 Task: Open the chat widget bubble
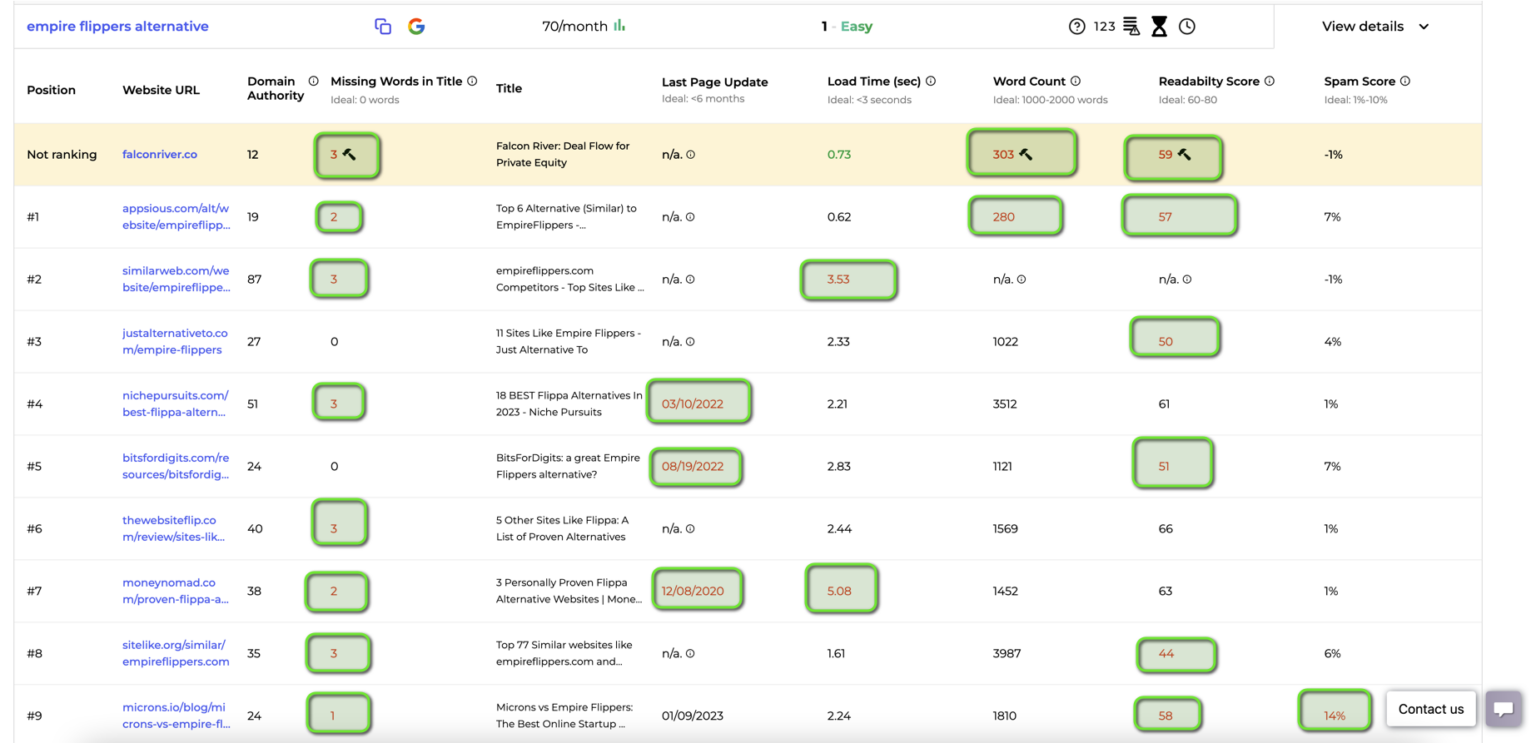coord(1505,709)
